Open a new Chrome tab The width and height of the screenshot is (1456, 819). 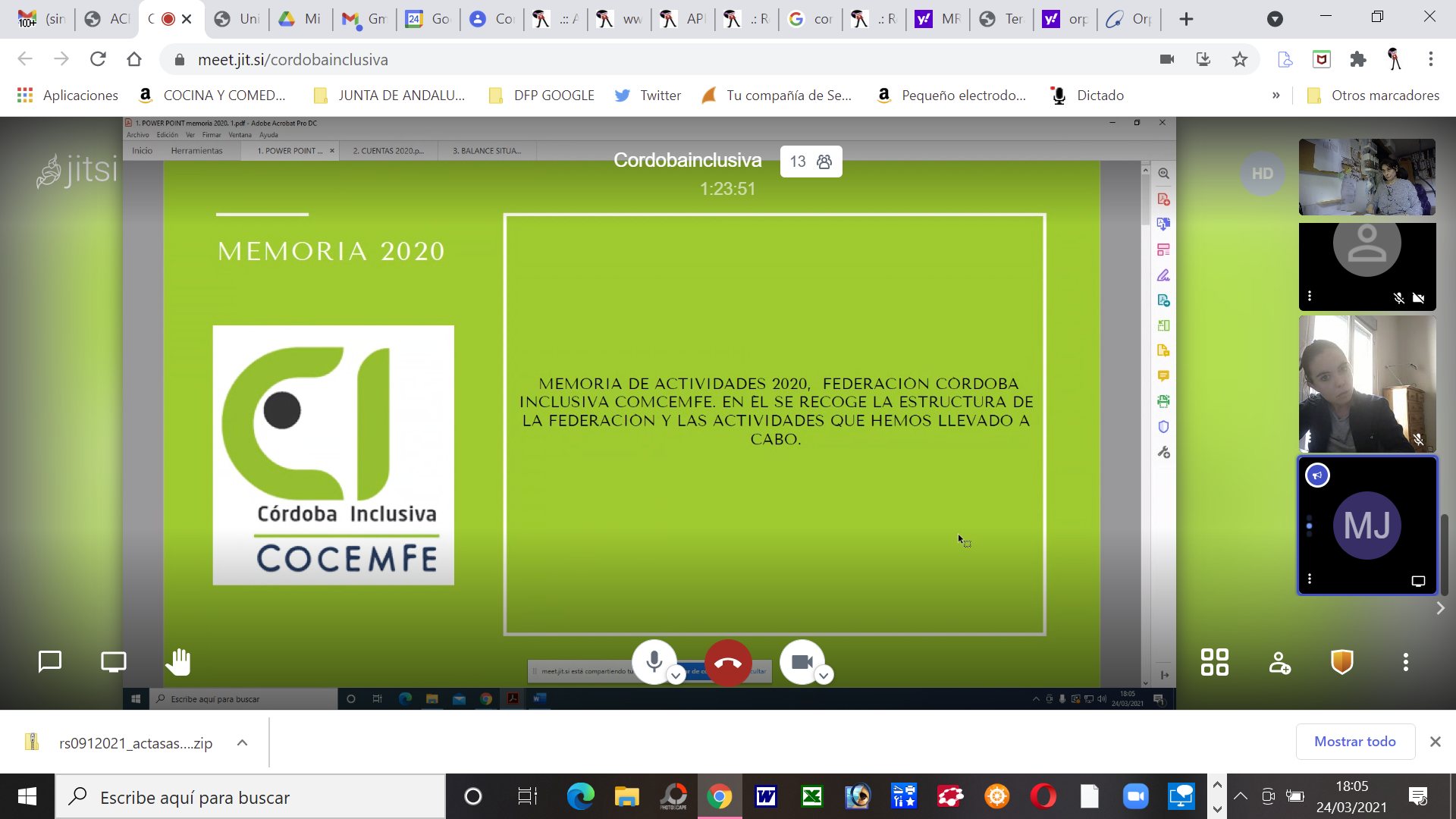[x=1187, y=19]
